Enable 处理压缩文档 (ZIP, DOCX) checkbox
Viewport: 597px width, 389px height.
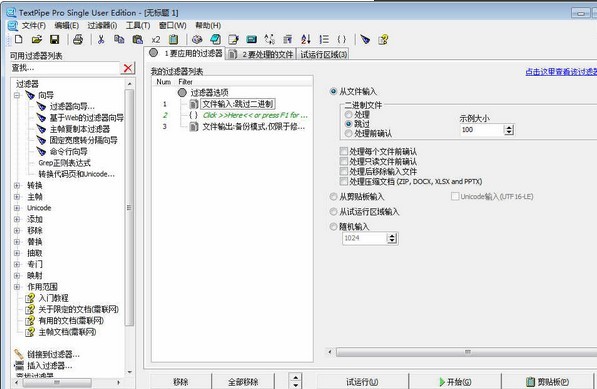[x=344, y=181]
